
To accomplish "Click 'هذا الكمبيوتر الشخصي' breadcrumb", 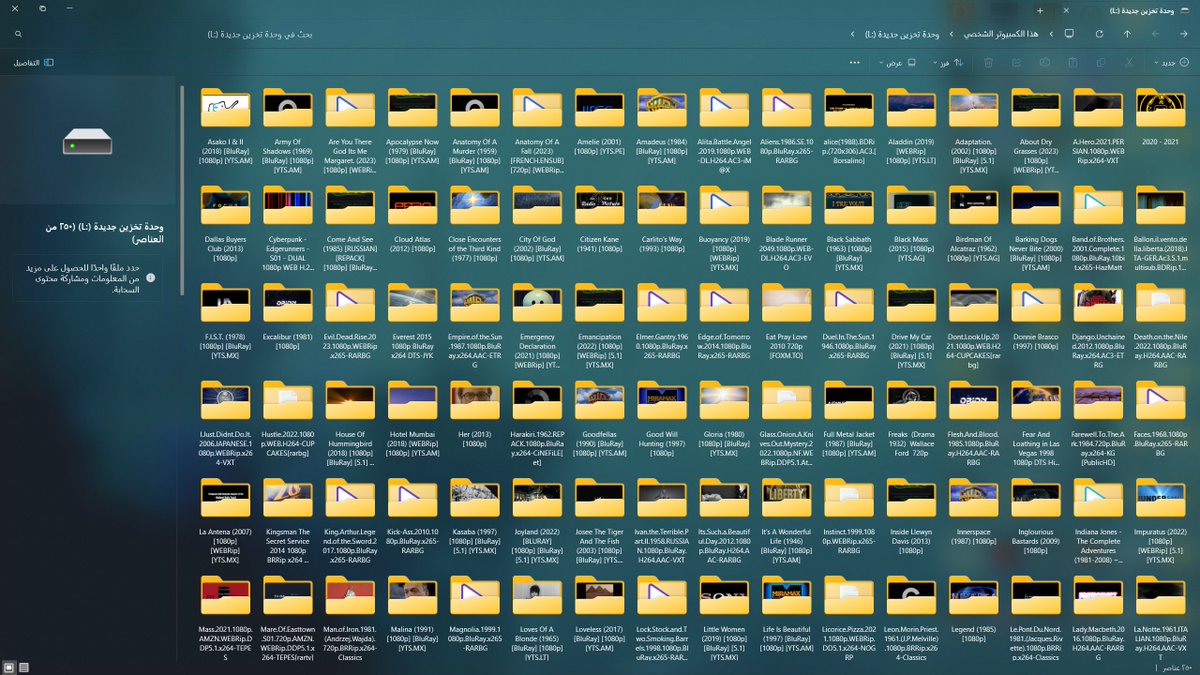I will (1001, 34).
